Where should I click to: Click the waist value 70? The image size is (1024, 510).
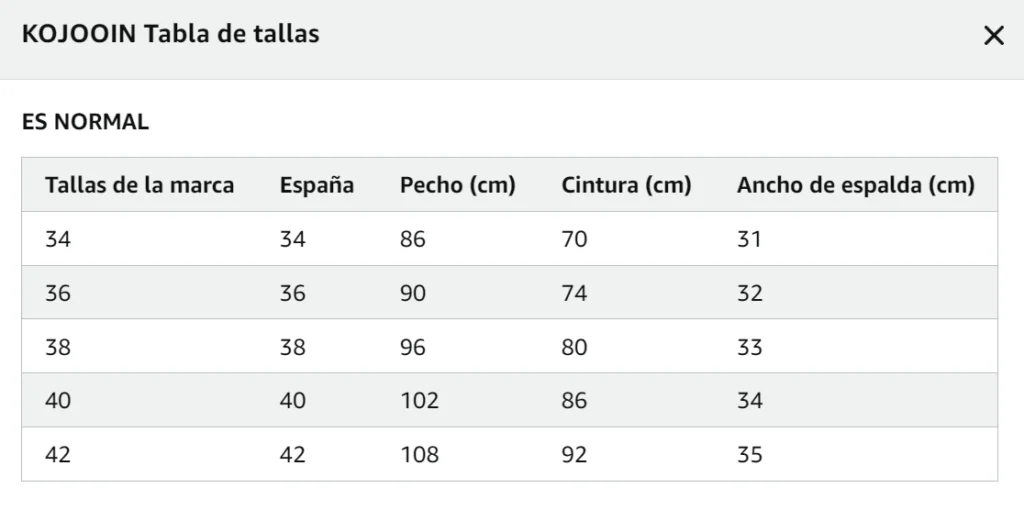[x=574, y=239]
